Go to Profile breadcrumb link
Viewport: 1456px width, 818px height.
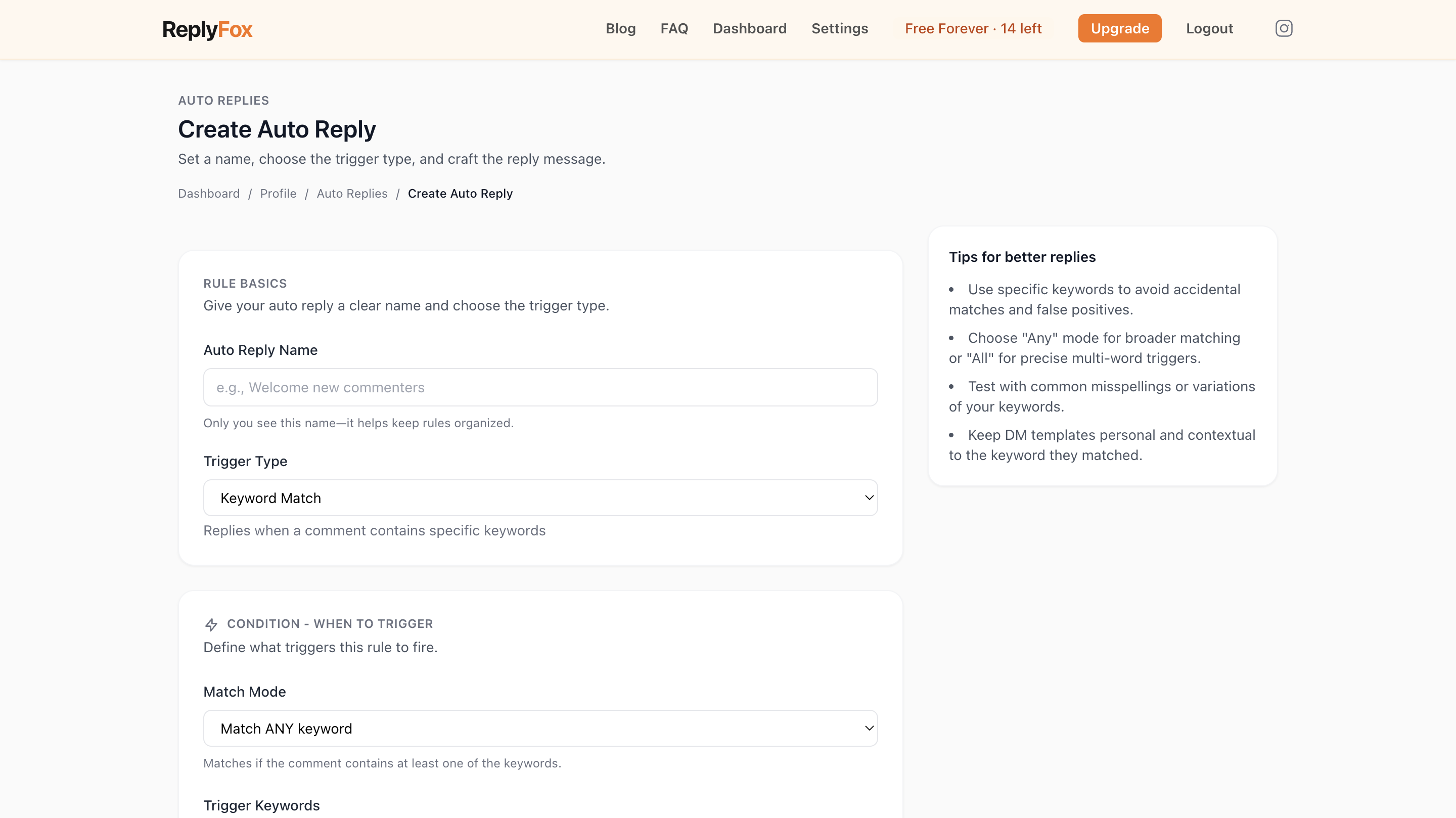point(278,193)
